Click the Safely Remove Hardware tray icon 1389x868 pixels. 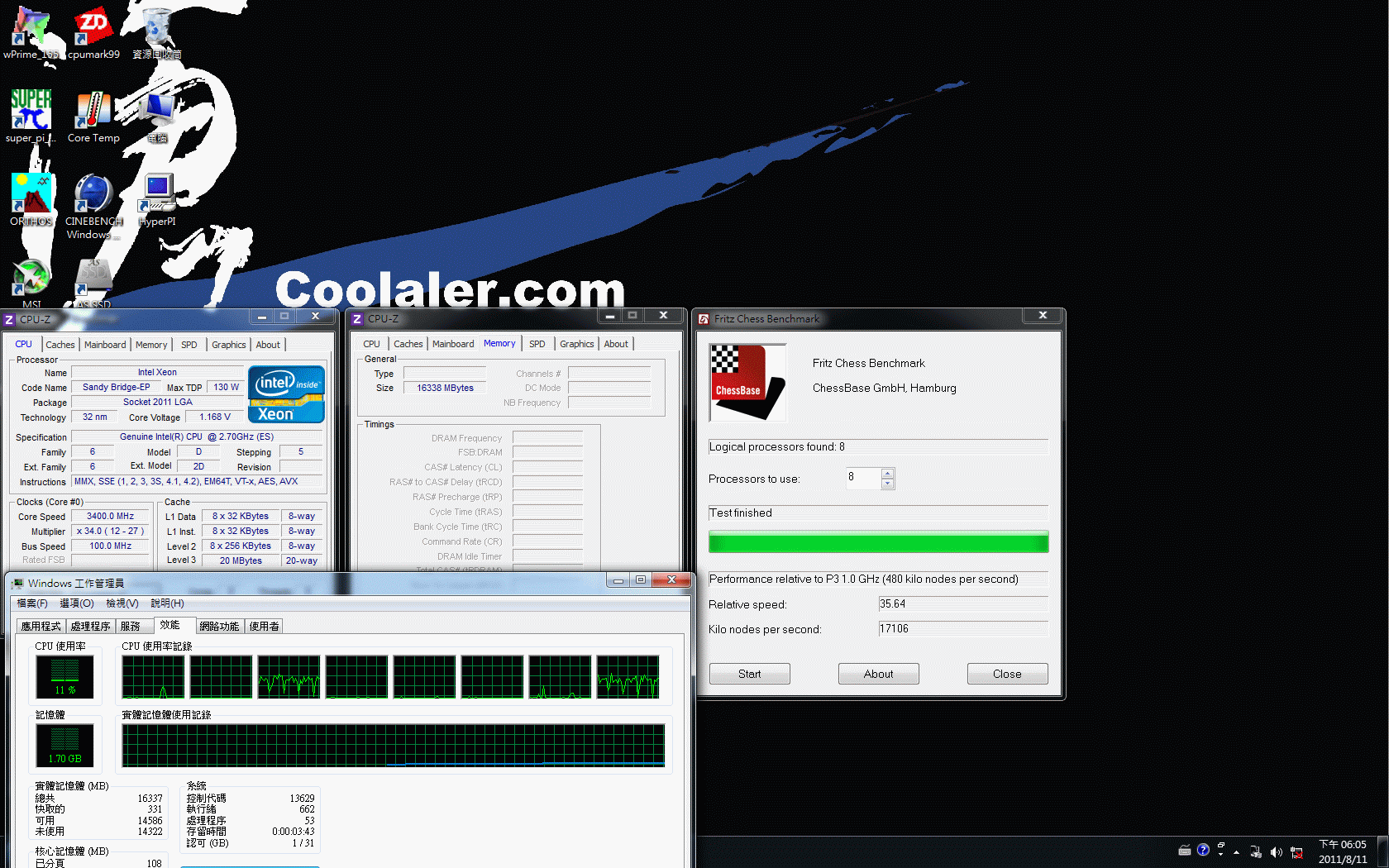point(1255,851)
